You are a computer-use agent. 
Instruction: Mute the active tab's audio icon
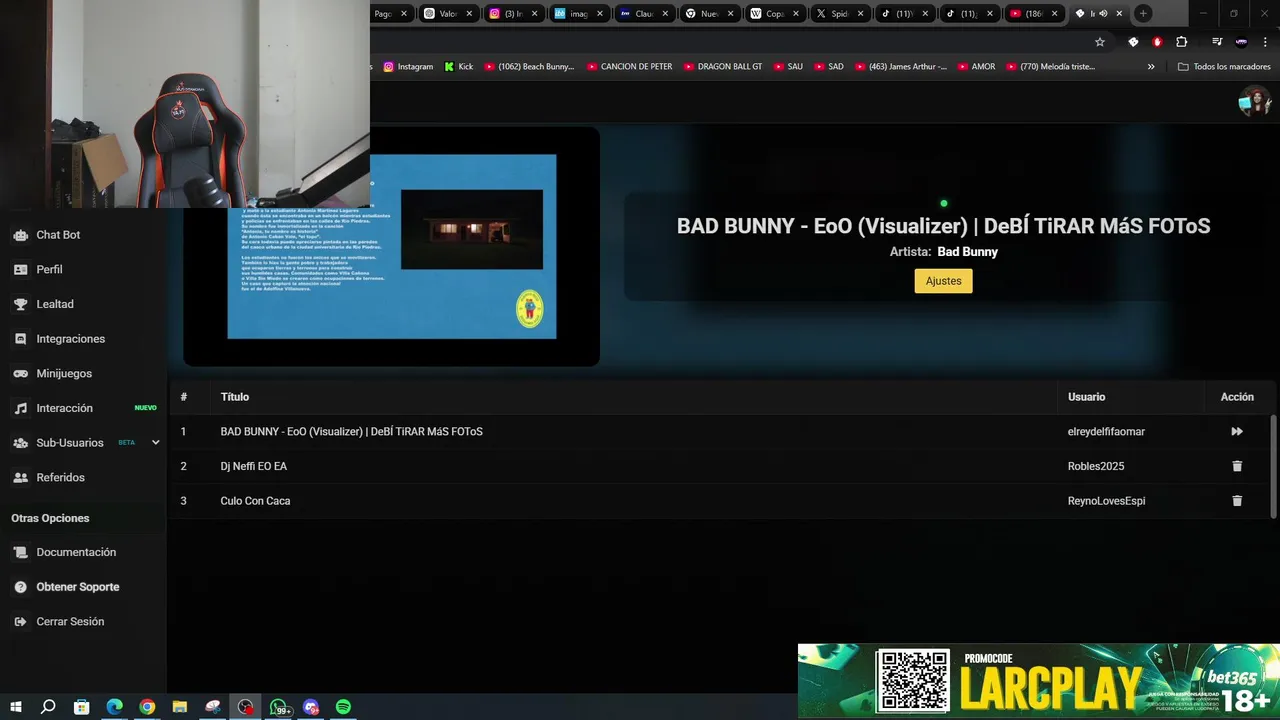point(1103,14)
